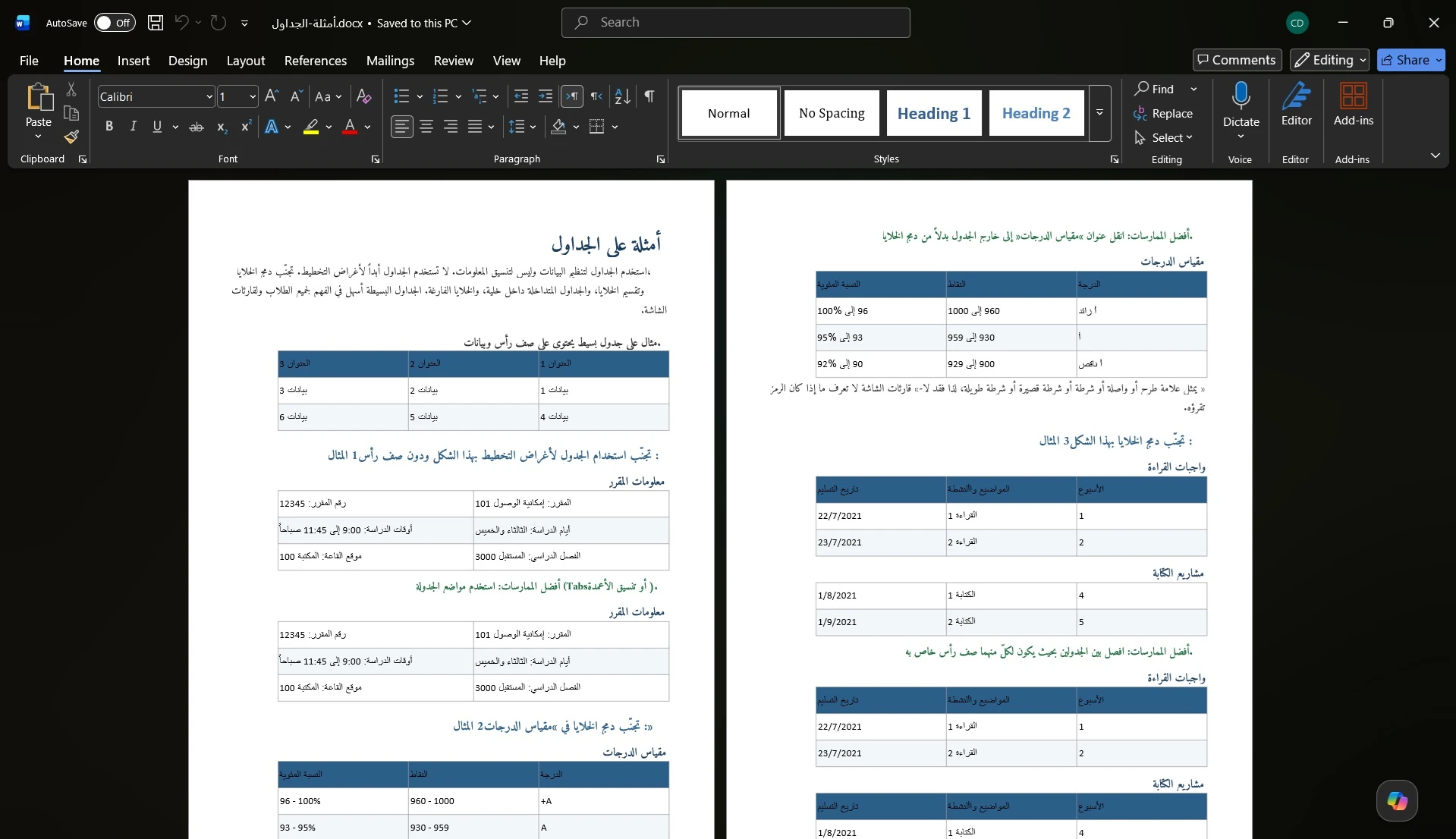Apply subscript formatting
Screen dimensions: 1456x839
[x=222, y=127]
